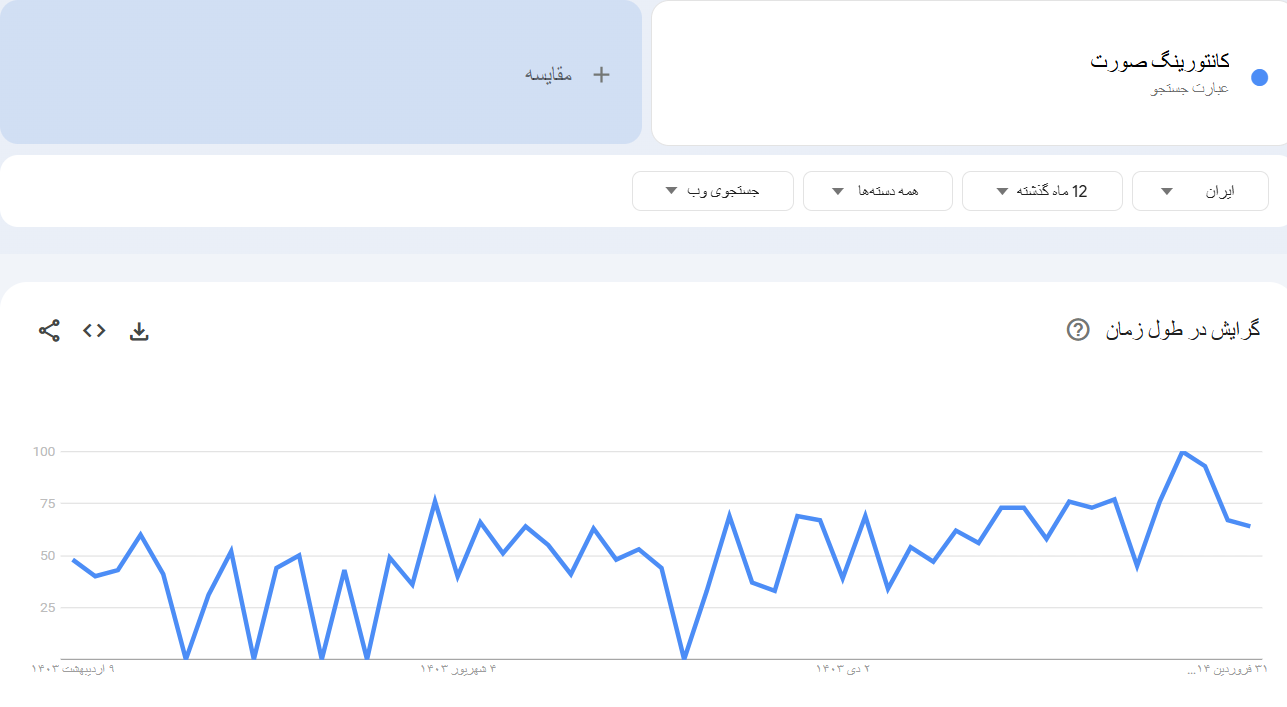This screenshot has height=707, width=1287.
Task: Click the 100 label on the vertical axis
Action: (x=43, y=452)
